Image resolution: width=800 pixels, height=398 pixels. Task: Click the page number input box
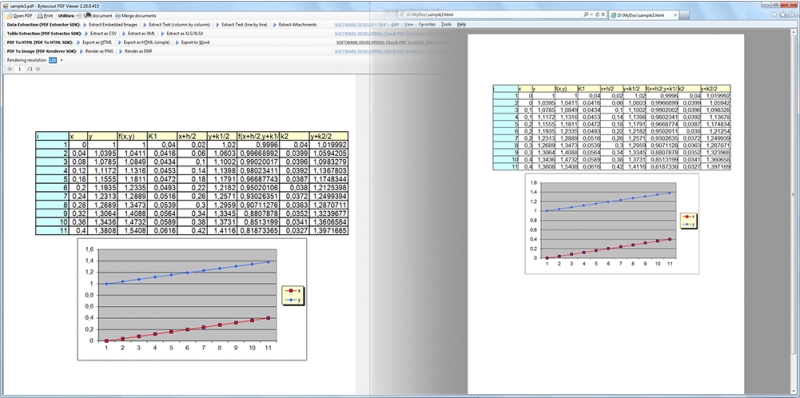19,69
